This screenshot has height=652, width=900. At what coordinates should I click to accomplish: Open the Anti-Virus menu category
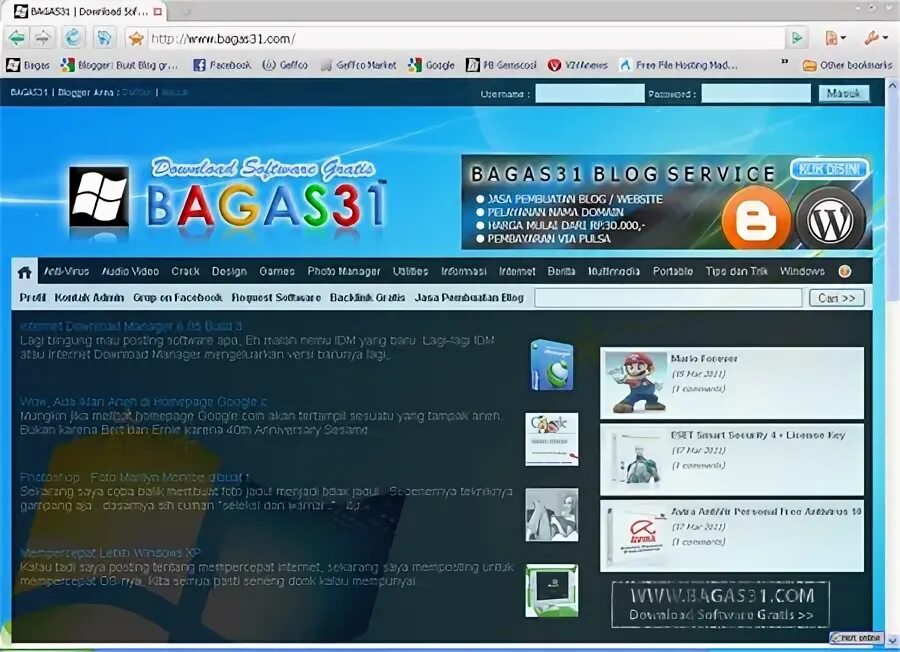(67, 271)
